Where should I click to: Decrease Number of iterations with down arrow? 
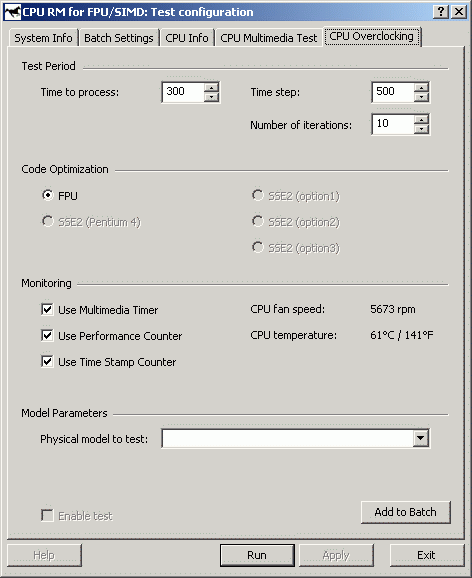pos(421,129)
